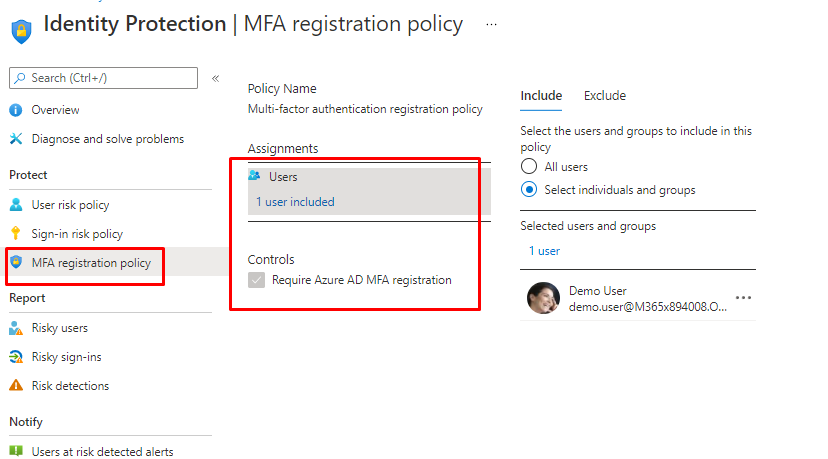Click the Diagnose and solve problems icon
The height and width of the screenshot is (459, 828).
pos(16,139)
